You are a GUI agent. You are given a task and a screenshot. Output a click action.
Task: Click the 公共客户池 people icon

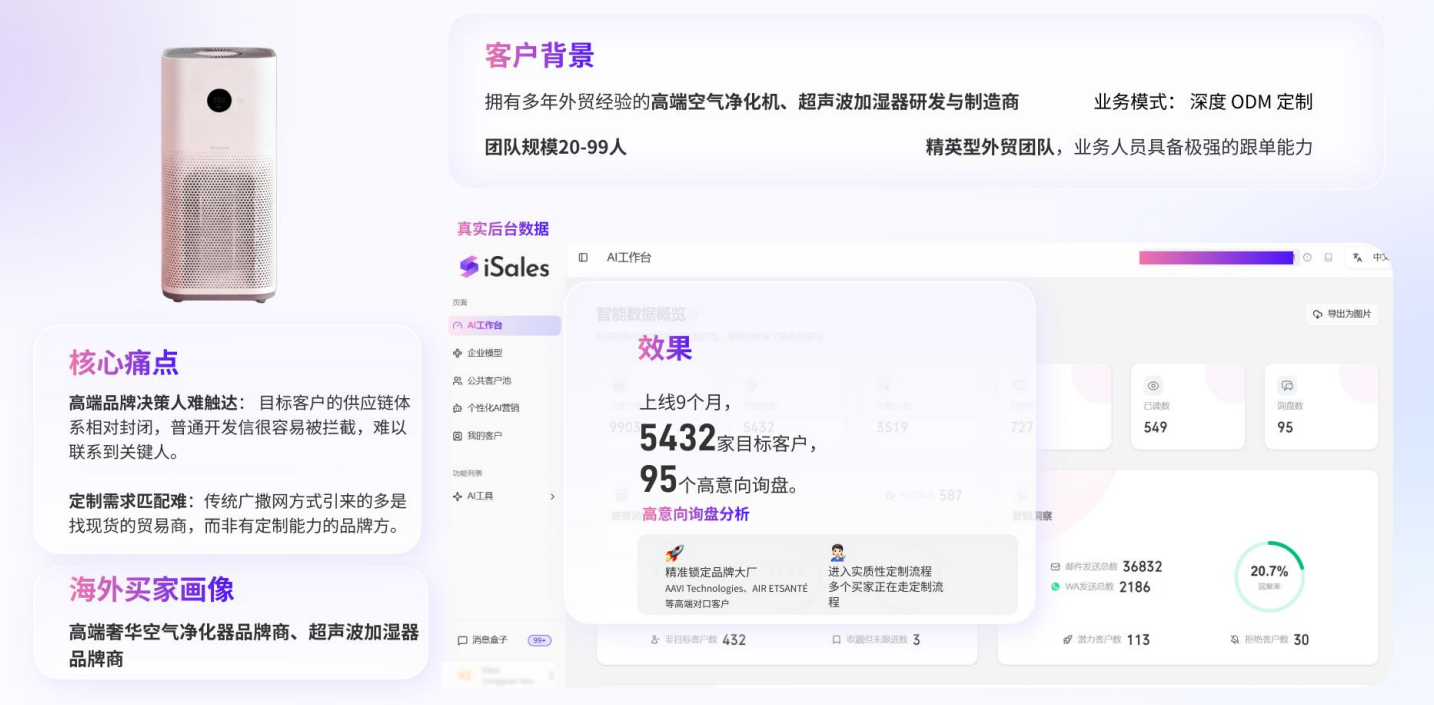458,381
